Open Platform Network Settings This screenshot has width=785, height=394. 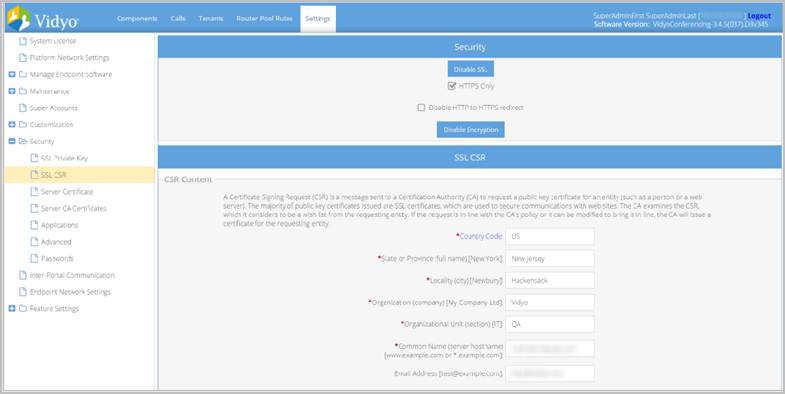point(69,58)
